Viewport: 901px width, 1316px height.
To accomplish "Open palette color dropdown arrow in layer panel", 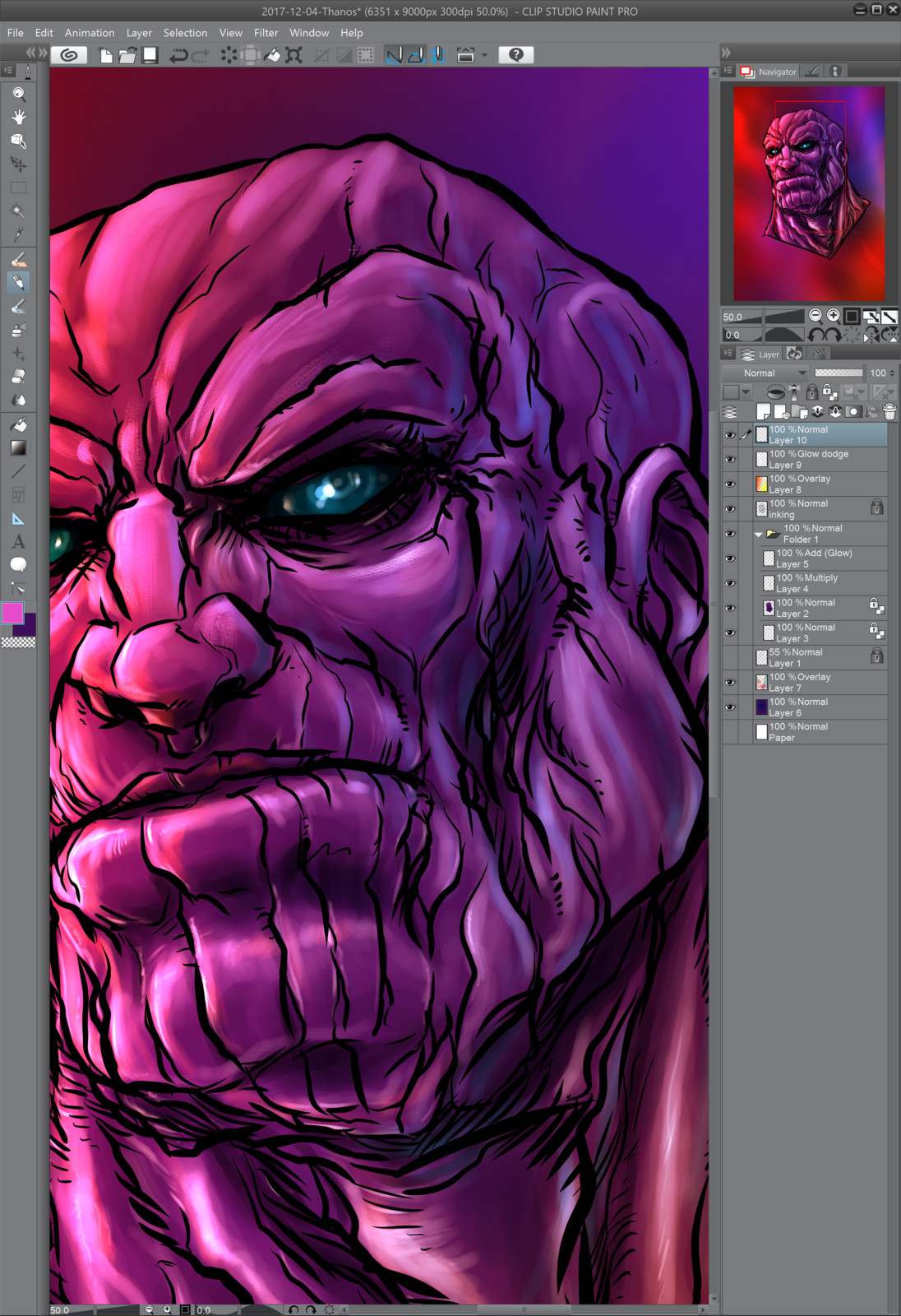I will coord(746,392).
